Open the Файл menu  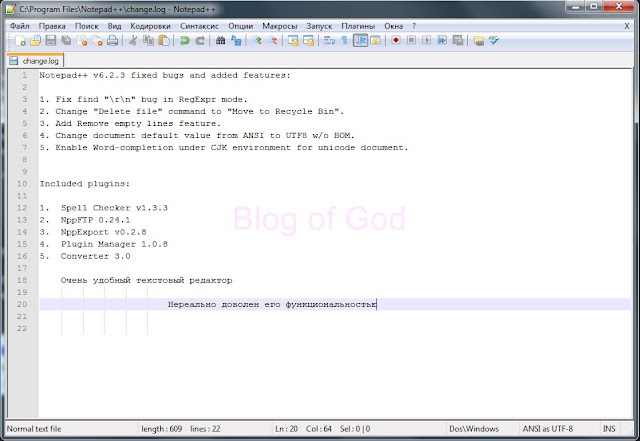20,26
